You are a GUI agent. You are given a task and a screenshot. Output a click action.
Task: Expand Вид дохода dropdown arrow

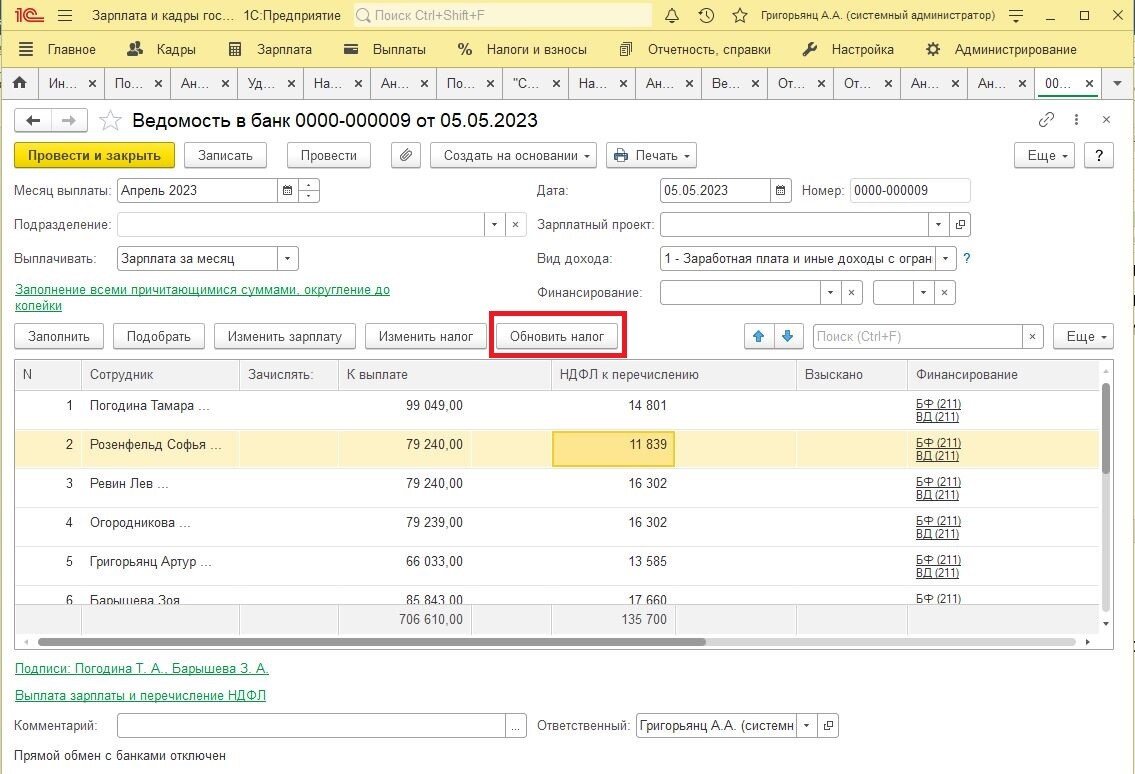click(945, 258)
